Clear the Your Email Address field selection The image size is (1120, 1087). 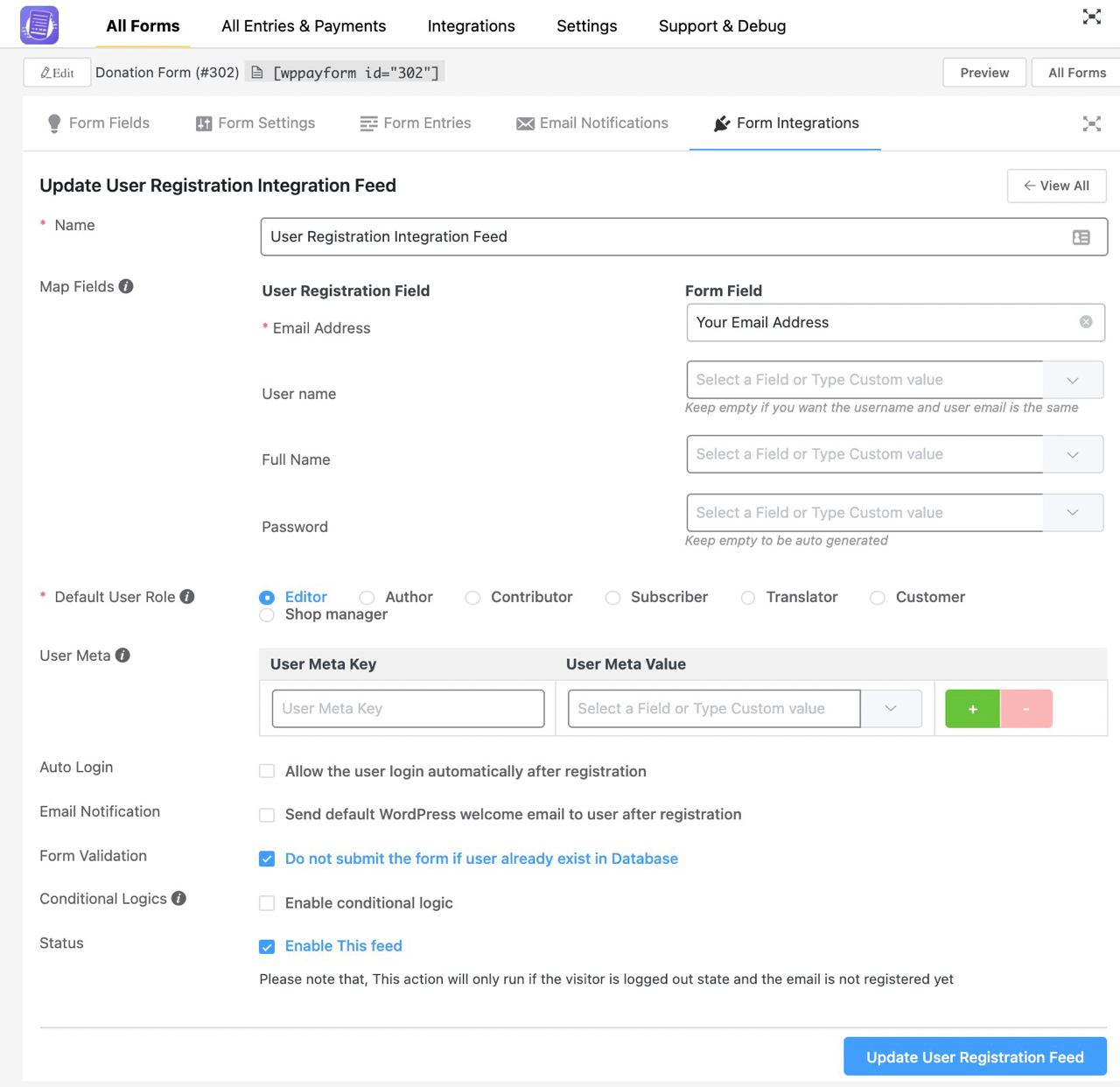coord(1086,322)
